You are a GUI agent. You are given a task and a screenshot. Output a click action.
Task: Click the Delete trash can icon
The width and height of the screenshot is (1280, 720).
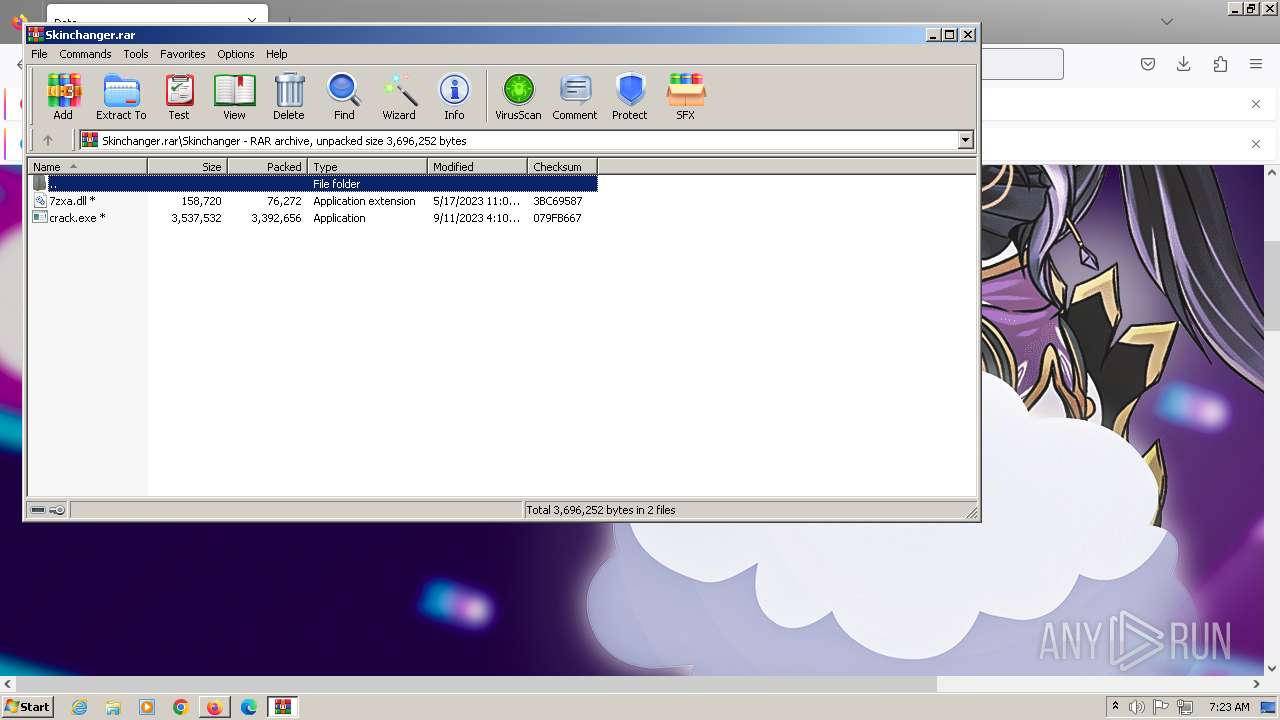point(289,96)
